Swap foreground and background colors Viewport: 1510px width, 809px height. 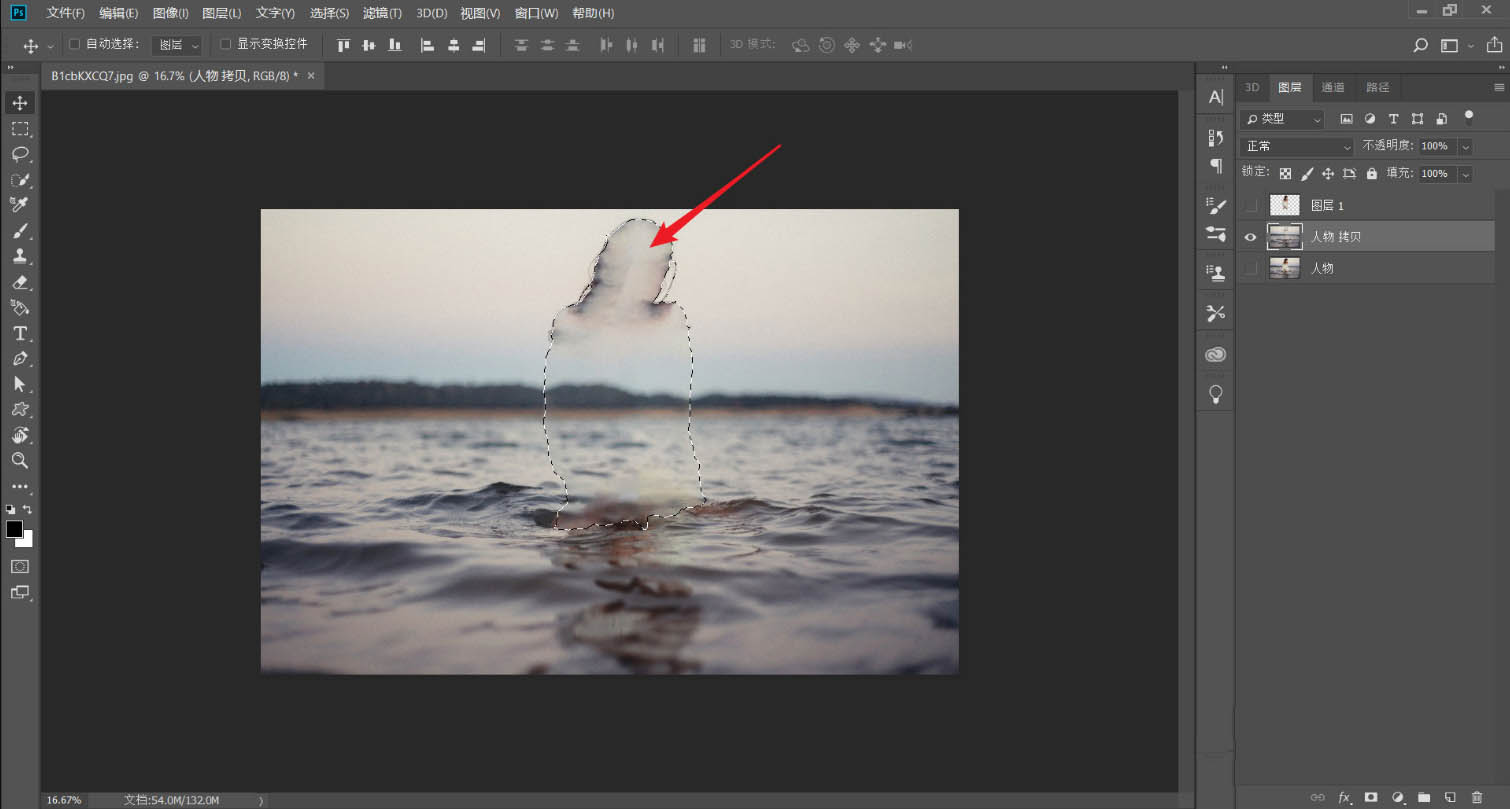pos(28,509)
